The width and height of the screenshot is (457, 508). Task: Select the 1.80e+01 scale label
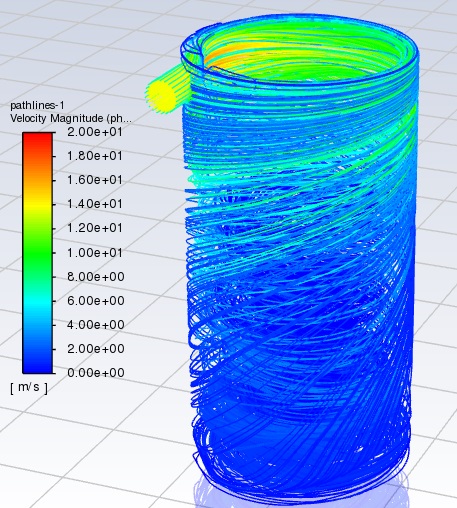[x=95, y=156]
